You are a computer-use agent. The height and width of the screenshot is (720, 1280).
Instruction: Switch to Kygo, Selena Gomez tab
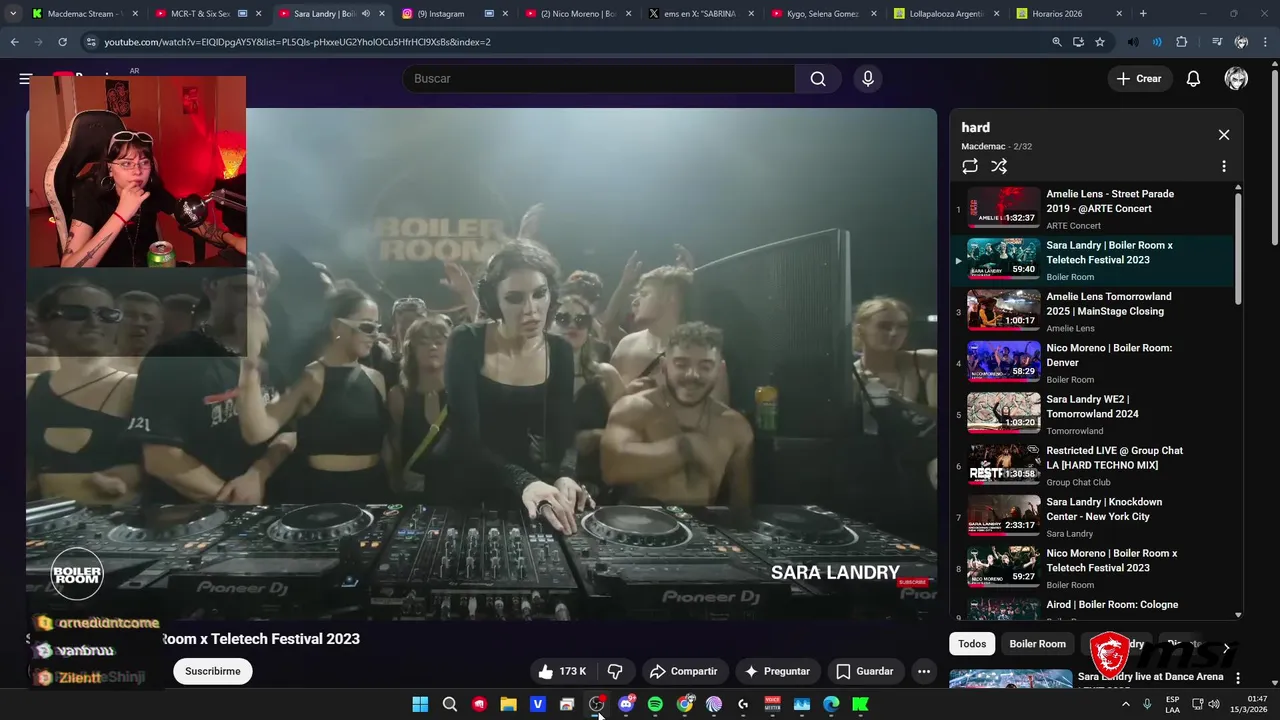coord(825,14)
